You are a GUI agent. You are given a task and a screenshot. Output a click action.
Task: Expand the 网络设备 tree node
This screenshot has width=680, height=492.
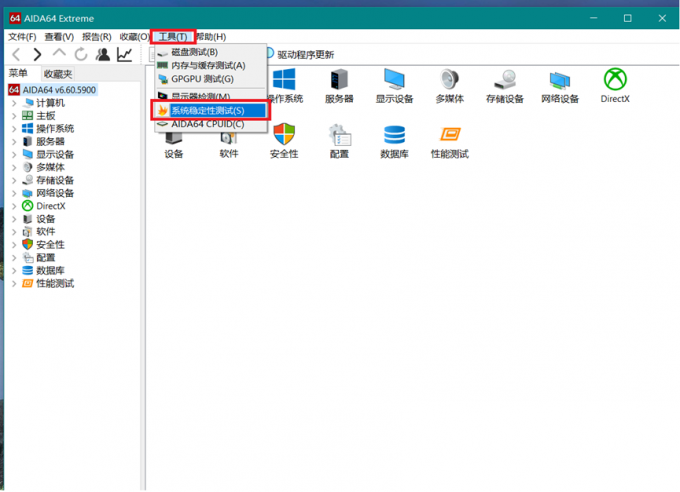(14, 193)
